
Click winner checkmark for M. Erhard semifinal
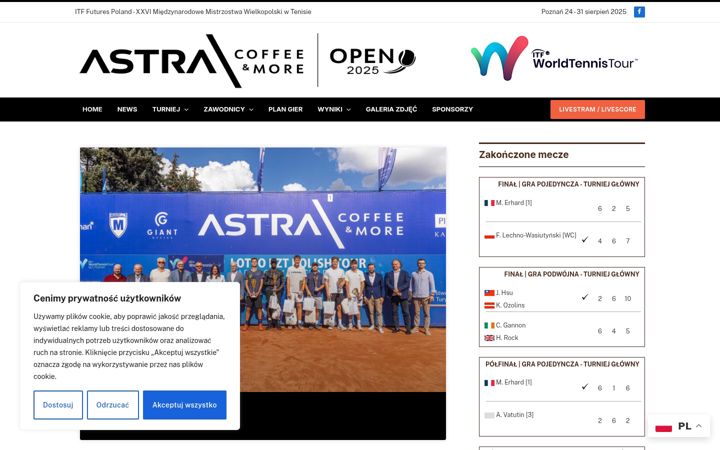585,387
